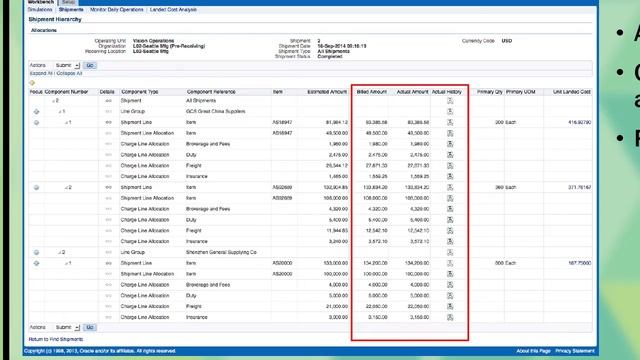Open the Privacy Statement link

tap(575, 351)
